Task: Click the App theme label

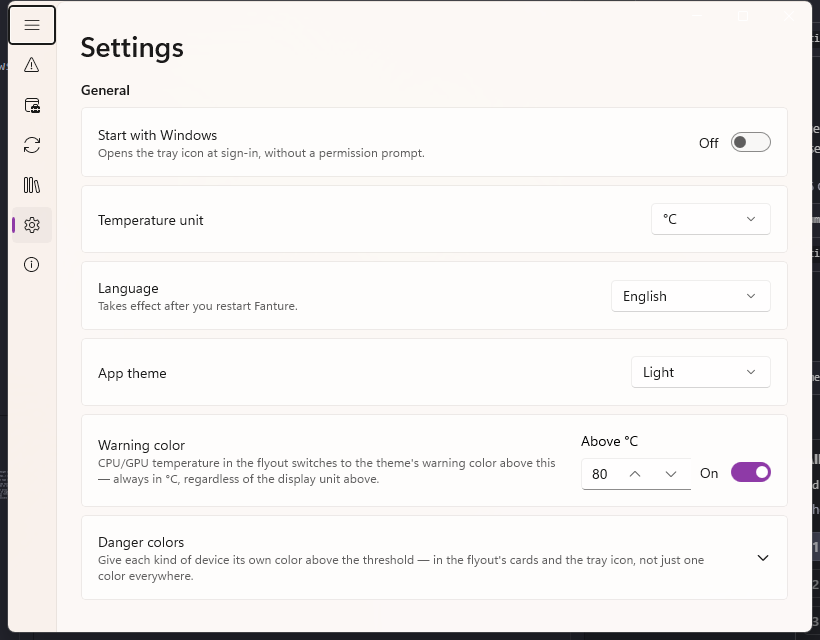Action: (132, 373)
